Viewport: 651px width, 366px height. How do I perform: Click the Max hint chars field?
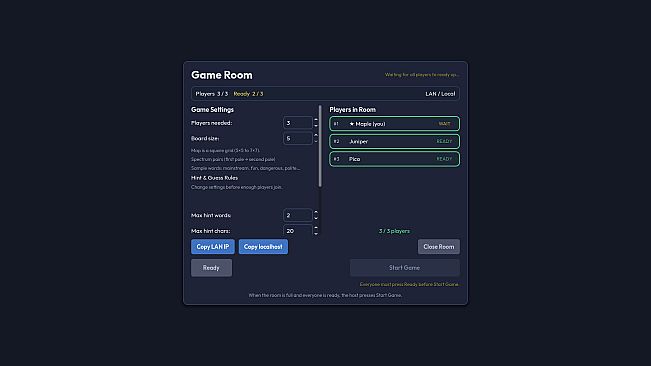point(297,231)
